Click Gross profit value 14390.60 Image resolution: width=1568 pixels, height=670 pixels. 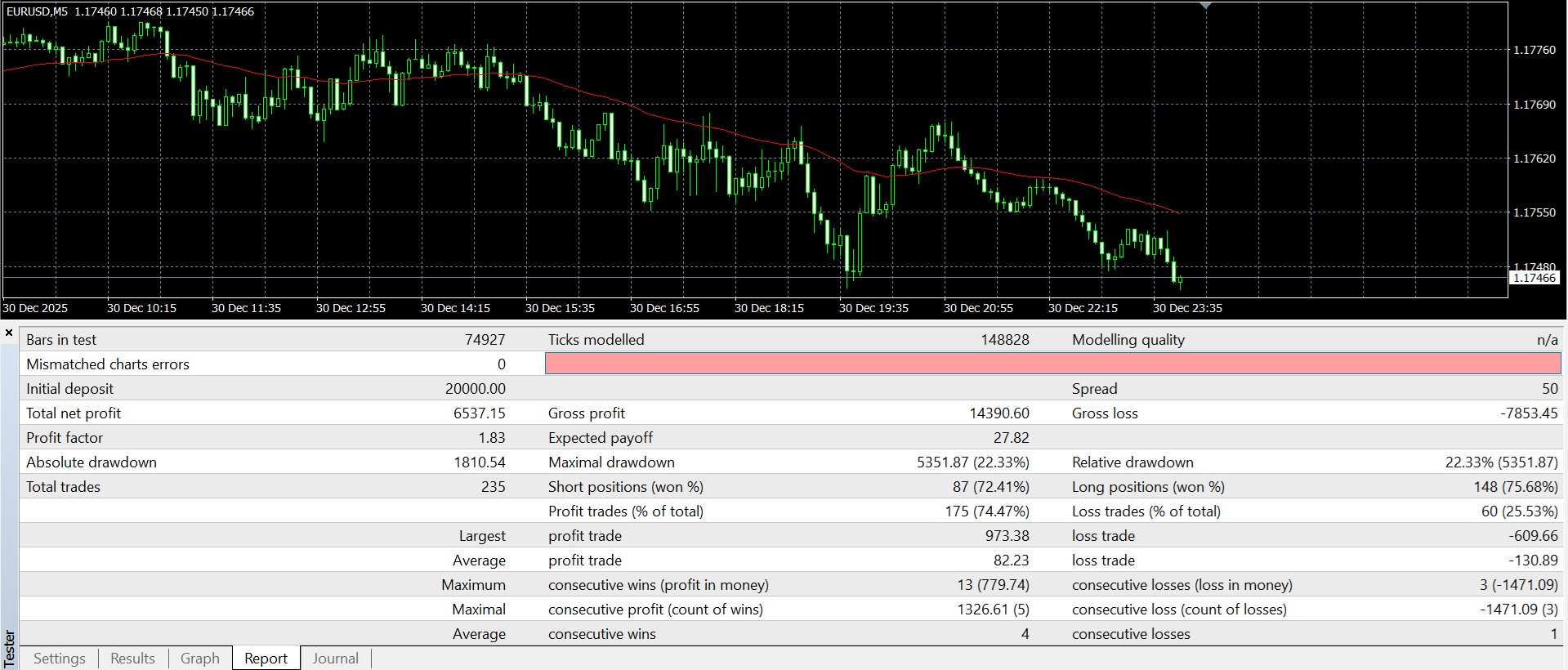[999, 413]
